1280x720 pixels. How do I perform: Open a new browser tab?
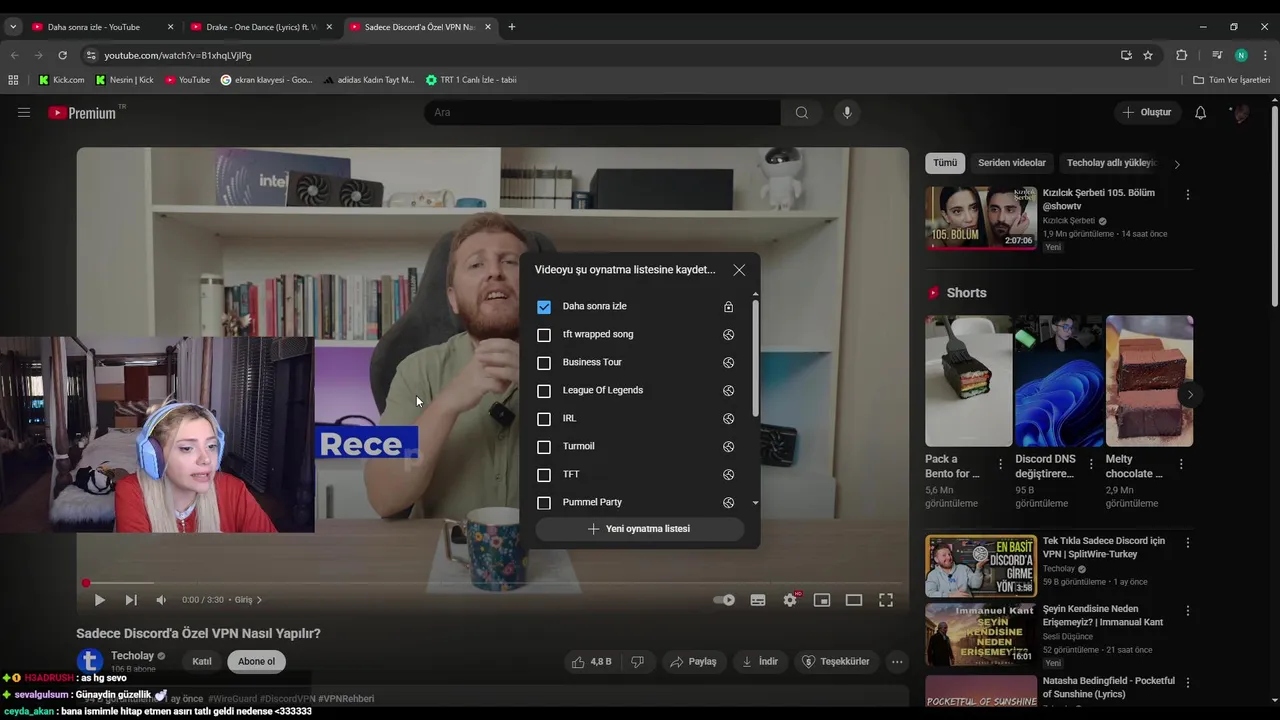tap(511, 27)
